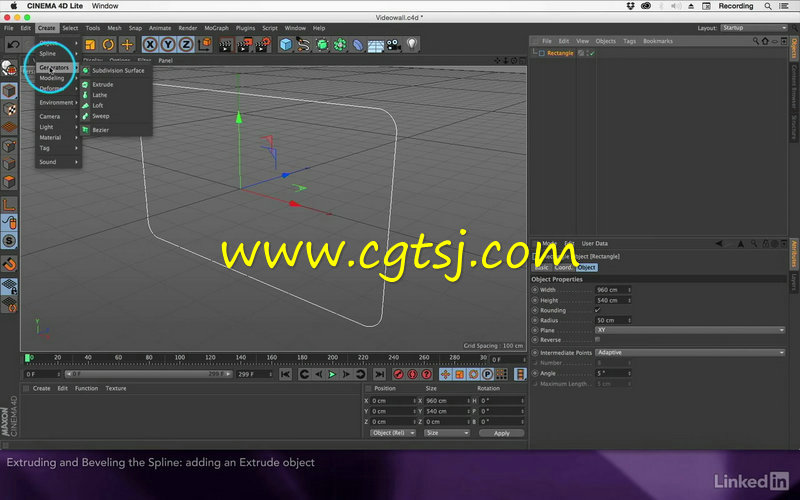This screenshot has height=500, width=800.
Task: Open the Edit Render Settings icon
Action: pyautogui.click(x=263, y=45)
